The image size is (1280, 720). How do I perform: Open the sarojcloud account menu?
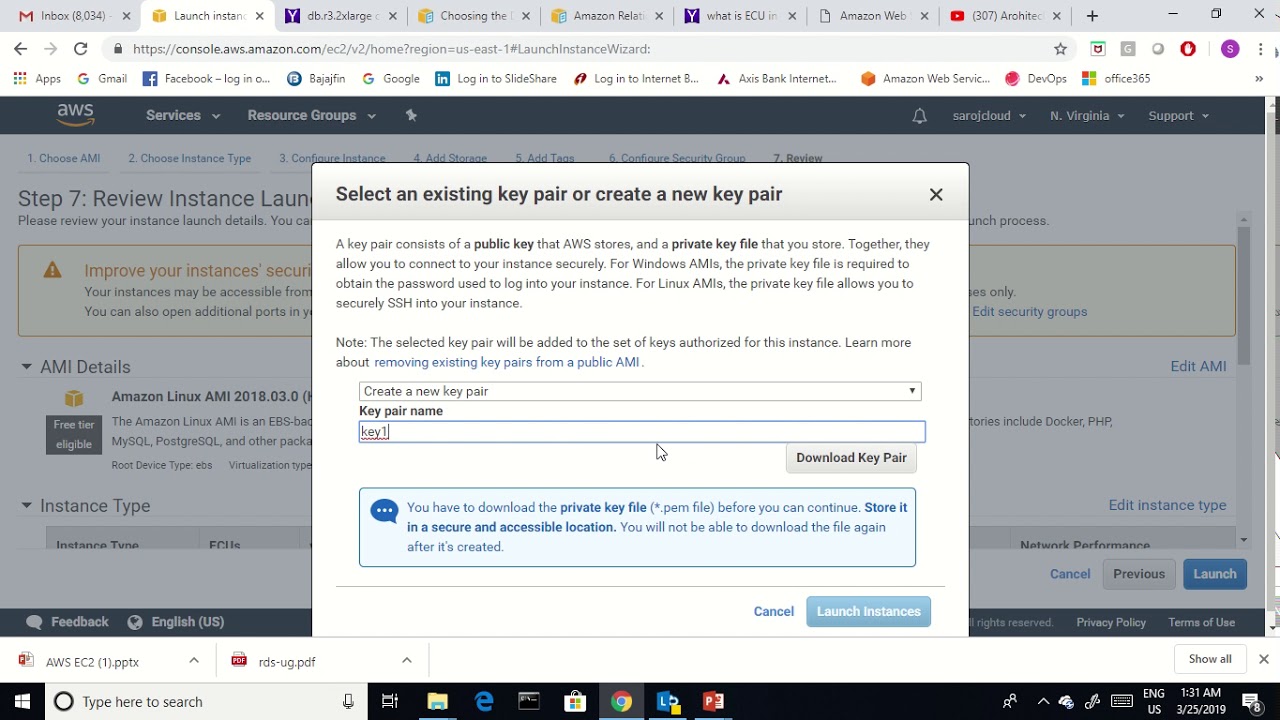[990, 116]
